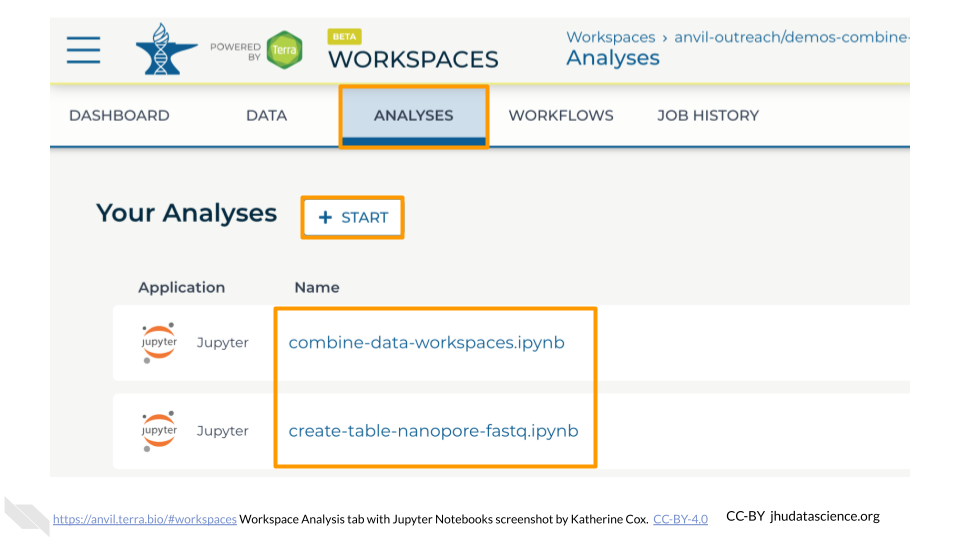Open the WORKFLOWS tab
The height and width of the screenshot is (540, 960).
point(561,116)
